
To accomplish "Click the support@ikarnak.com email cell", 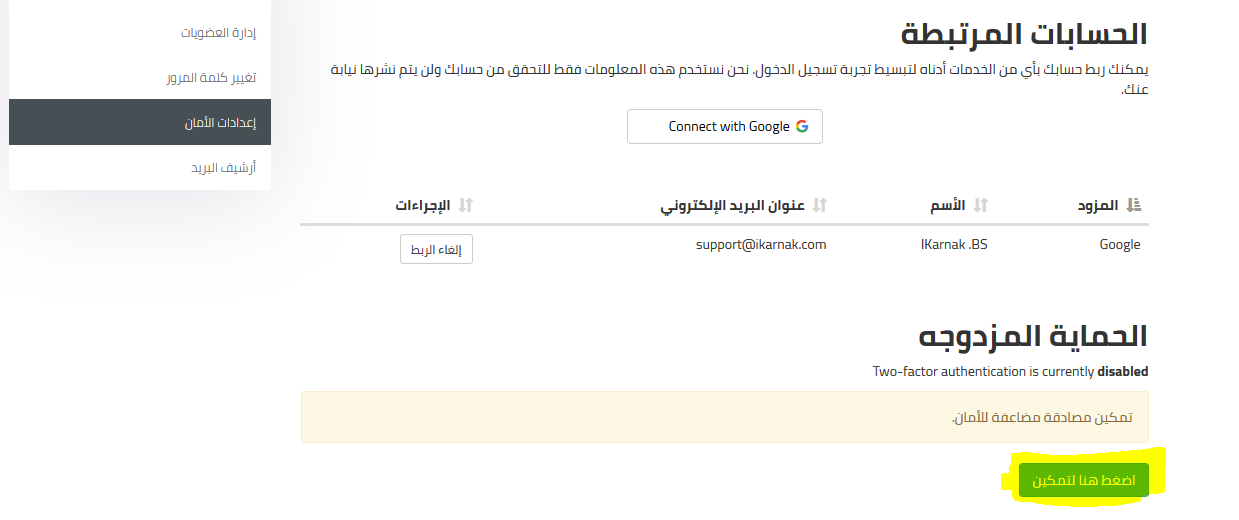I will pos(761,244).
